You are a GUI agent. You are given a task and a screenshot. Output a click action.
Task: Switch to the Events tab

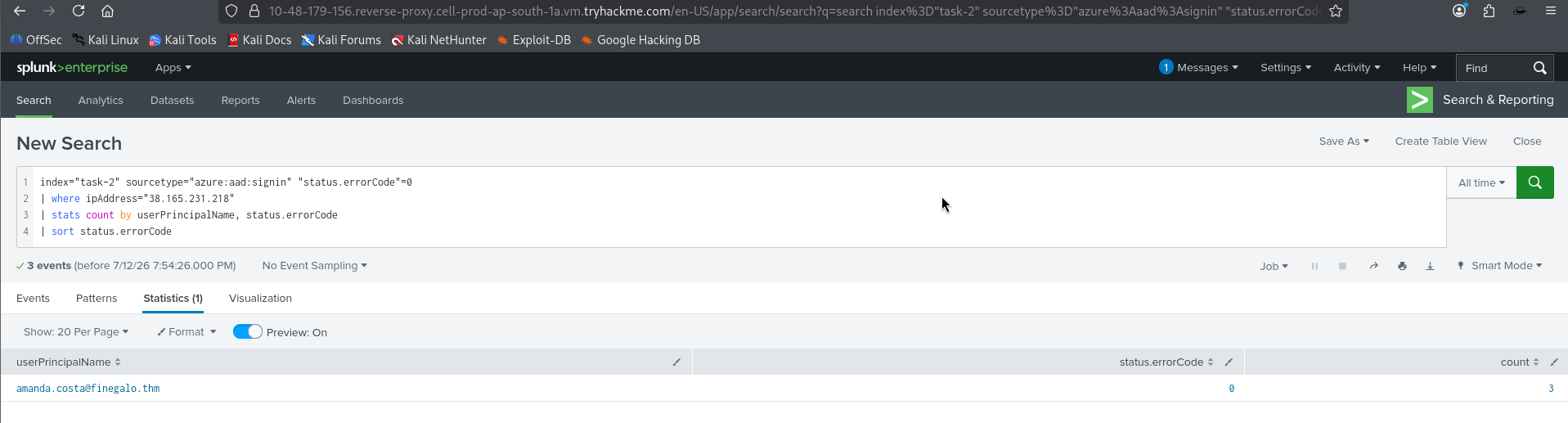point(33,298)
